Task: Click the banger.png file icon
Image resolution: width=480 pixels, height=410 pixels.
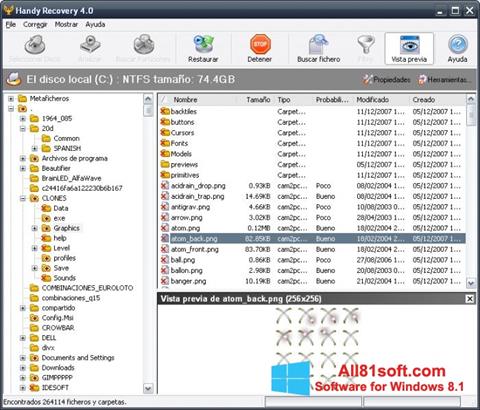Action: pos(165,281)
